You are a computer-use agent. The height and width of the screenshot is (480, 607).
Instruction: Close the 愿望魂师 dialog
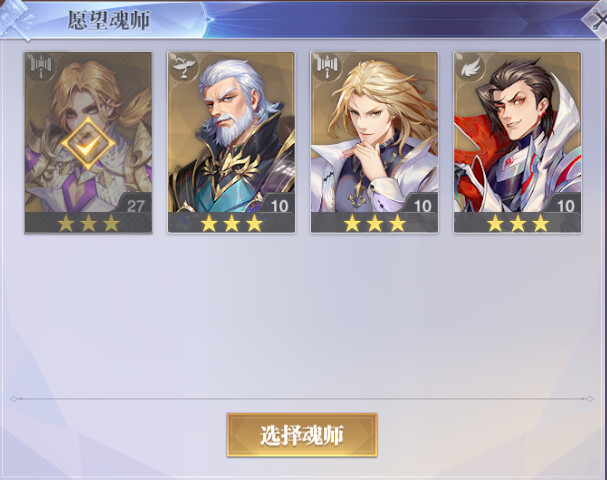(597, 20)
